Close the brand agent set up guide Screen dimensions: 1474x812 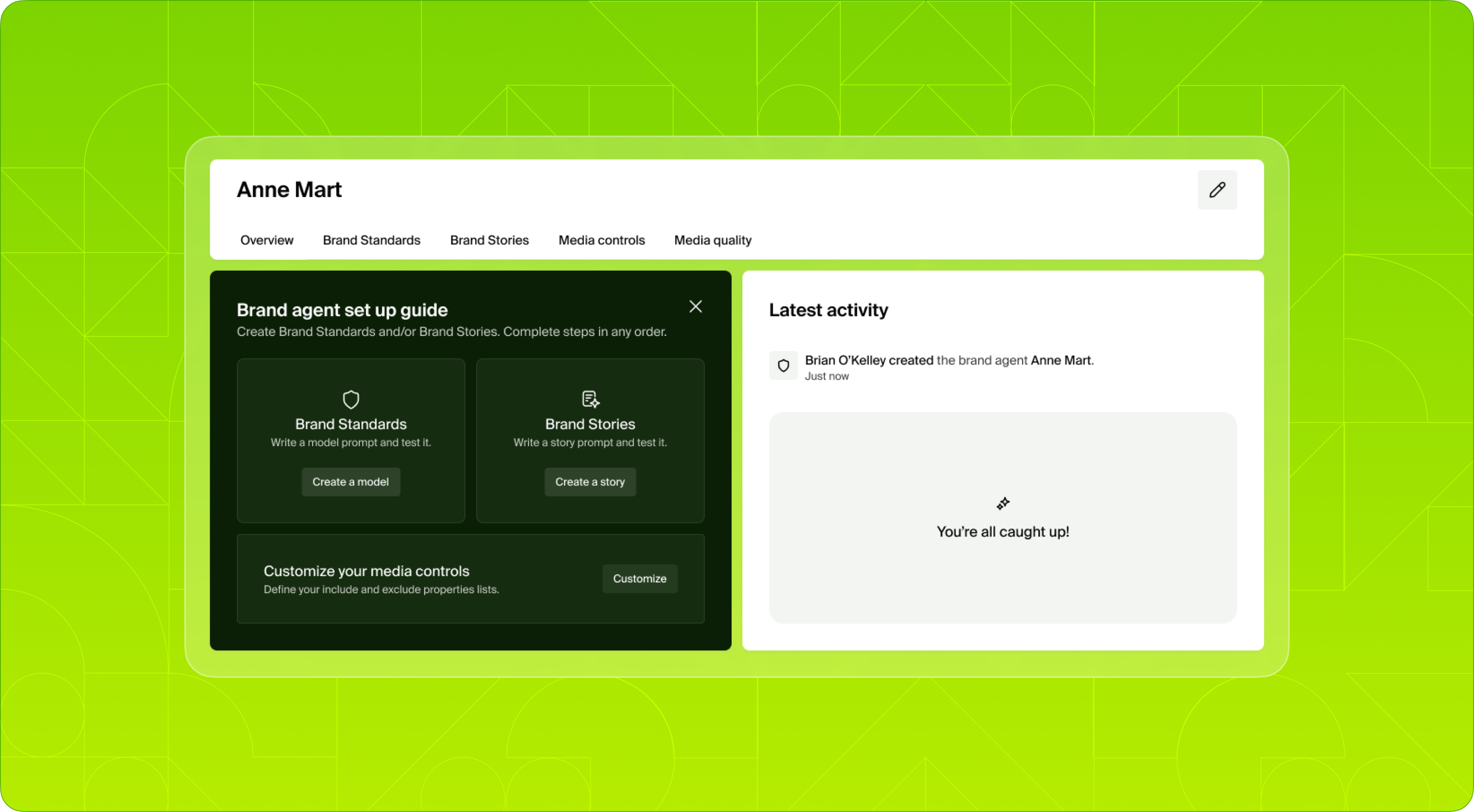695,307
